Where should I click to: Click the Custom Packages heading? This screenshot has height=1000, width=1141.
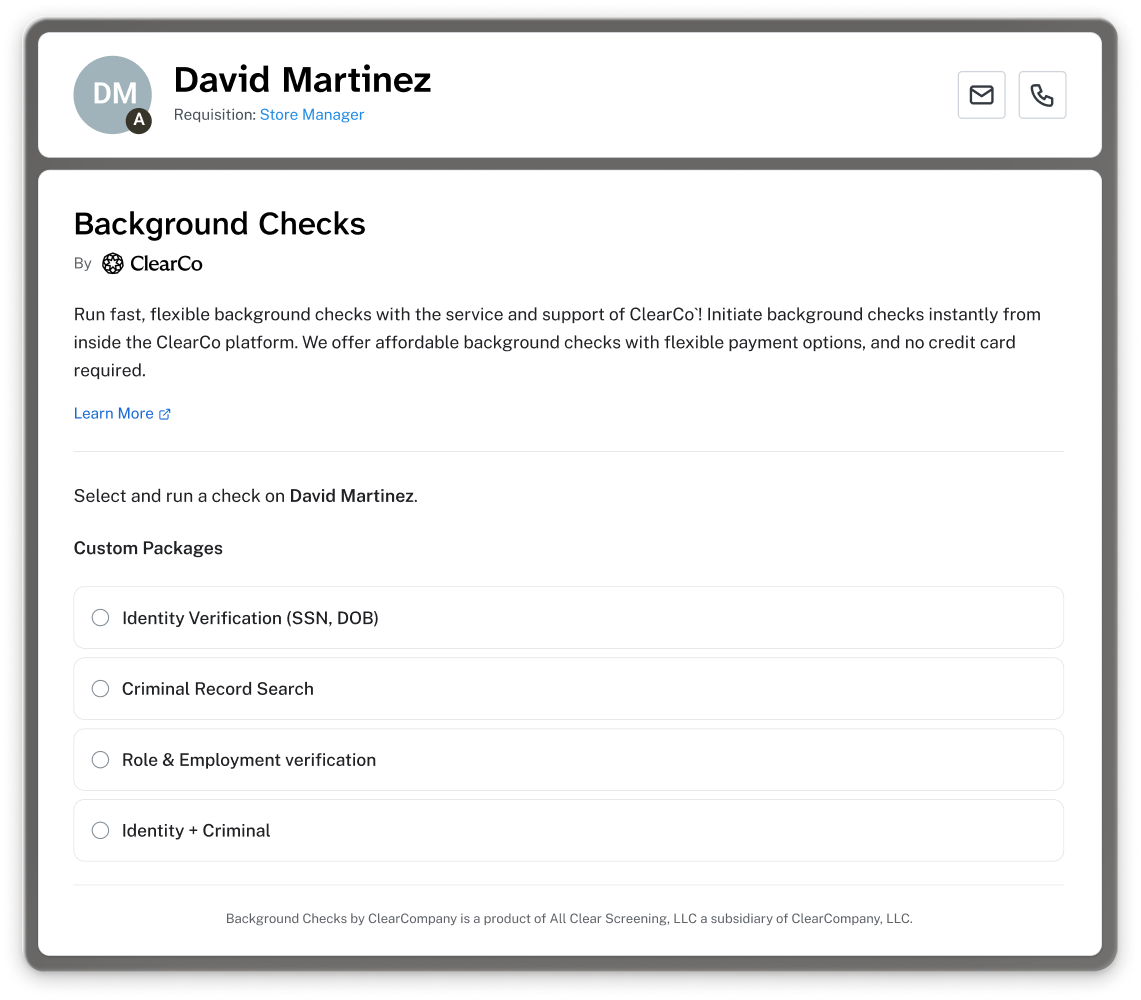click(147, 548)
